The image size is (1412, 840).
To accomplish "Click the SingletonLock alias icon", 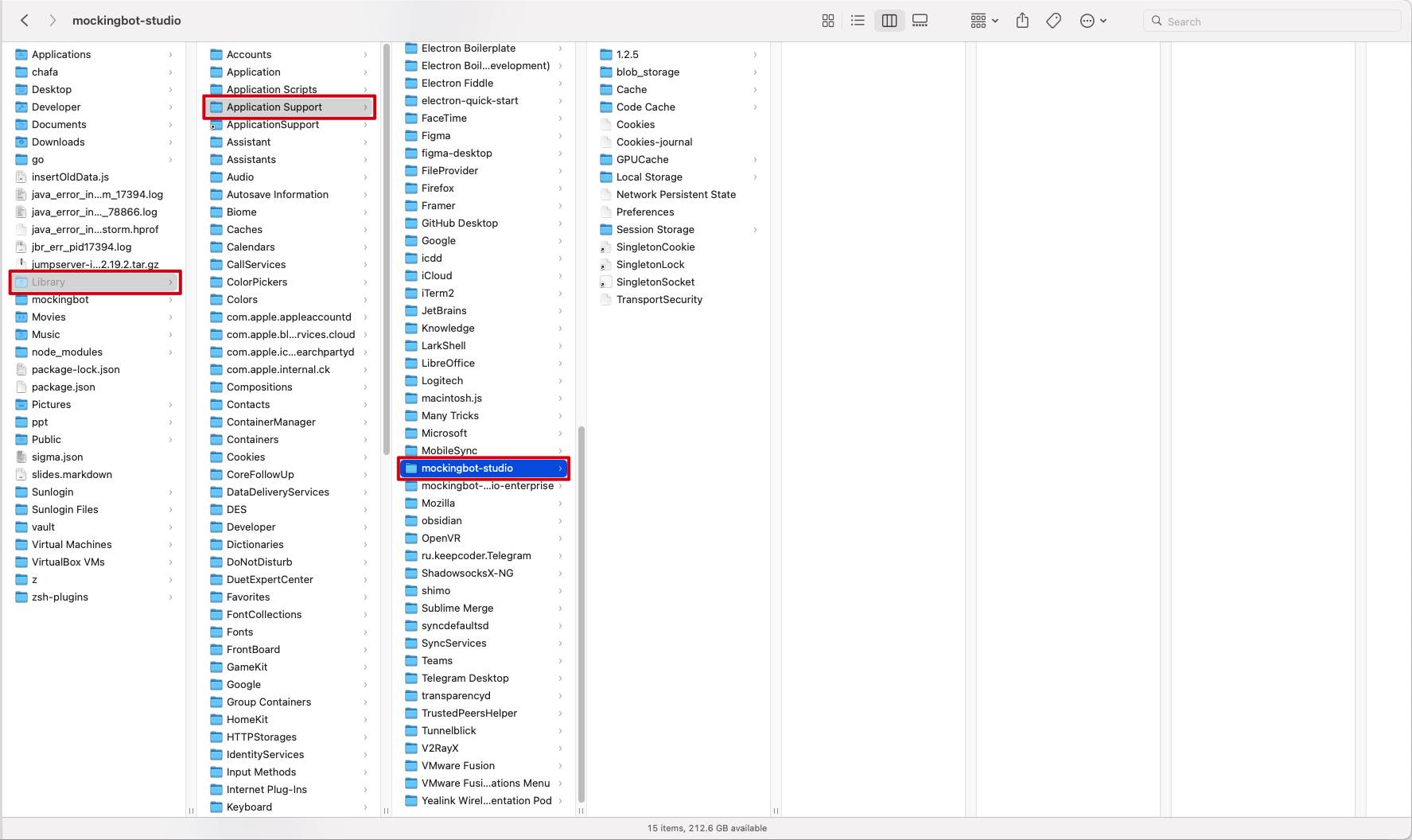I will click(606, 264).
